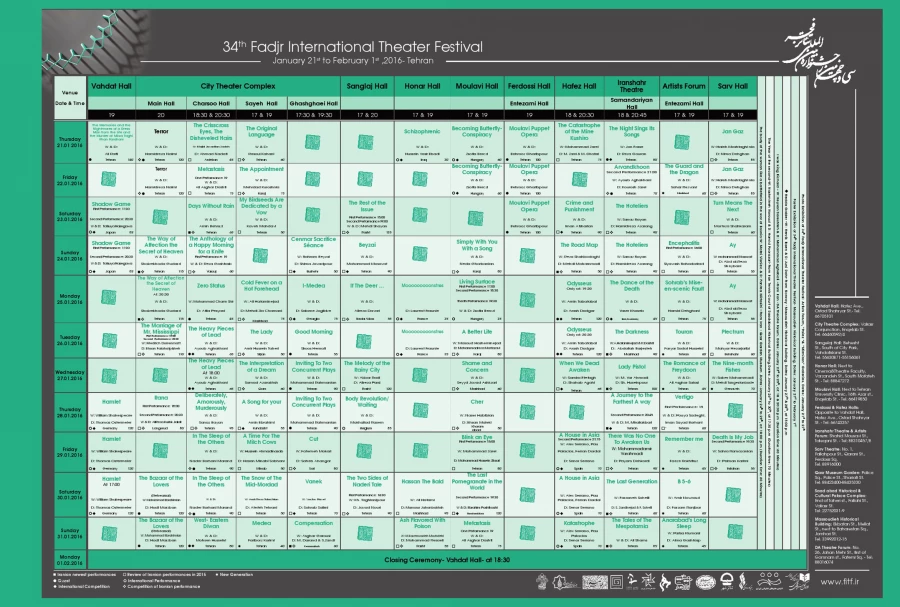The width and height of the screenshot is (900, 607).
Task: Click 'A Time For The Milch Cows' cell
Action: coord(261,452)
